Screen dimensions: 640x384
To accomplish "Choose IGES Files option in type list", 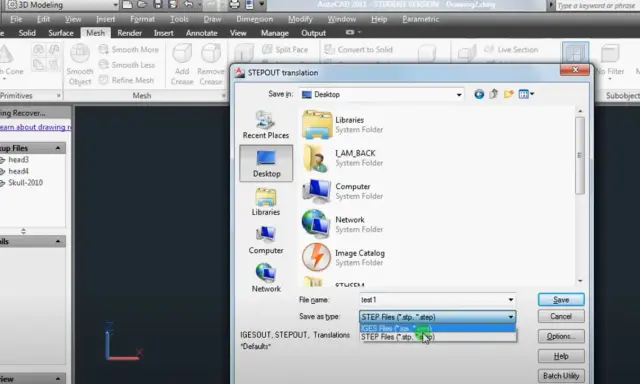I will pyautogui.click(x=438, y=328).
